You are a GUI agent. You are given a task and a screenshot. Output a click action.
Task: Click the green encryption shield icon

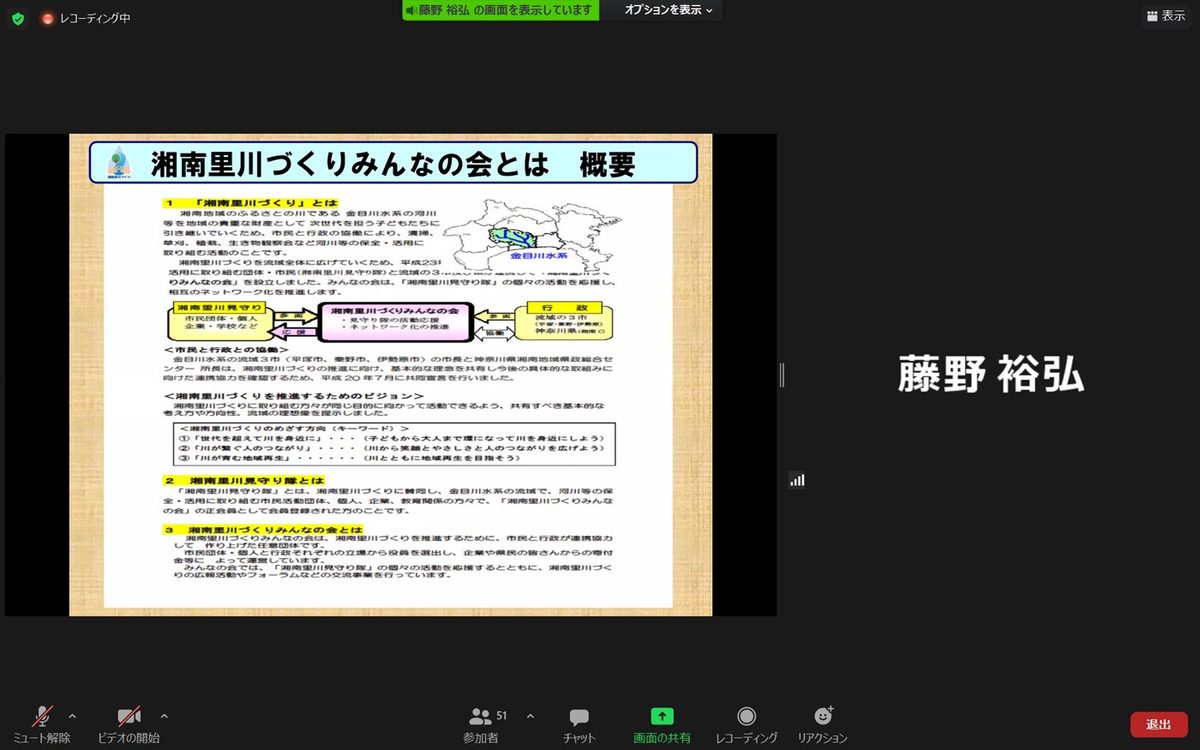pyautogui.click(x=17, y=18)
